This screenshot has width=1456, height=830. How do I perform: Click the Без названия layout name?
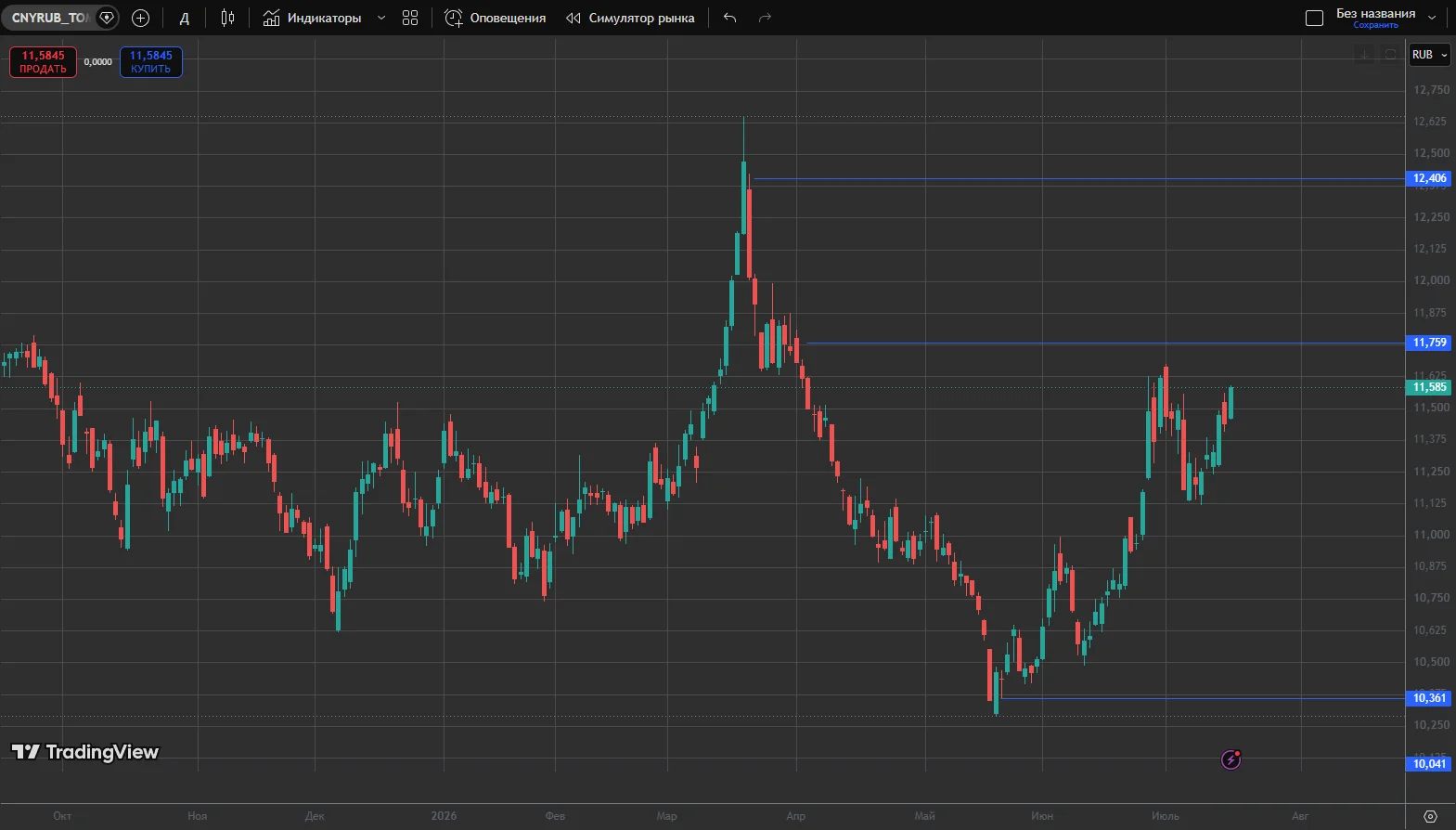1375,13
